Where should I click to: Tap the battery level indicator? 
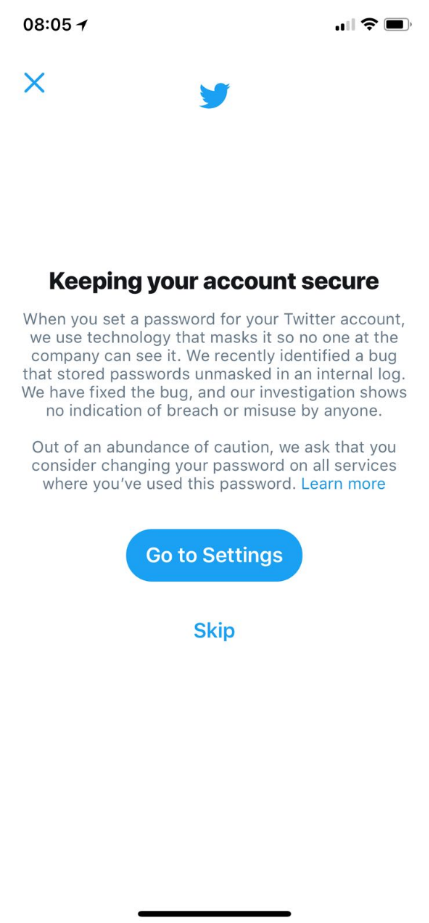tap(398, 25)
